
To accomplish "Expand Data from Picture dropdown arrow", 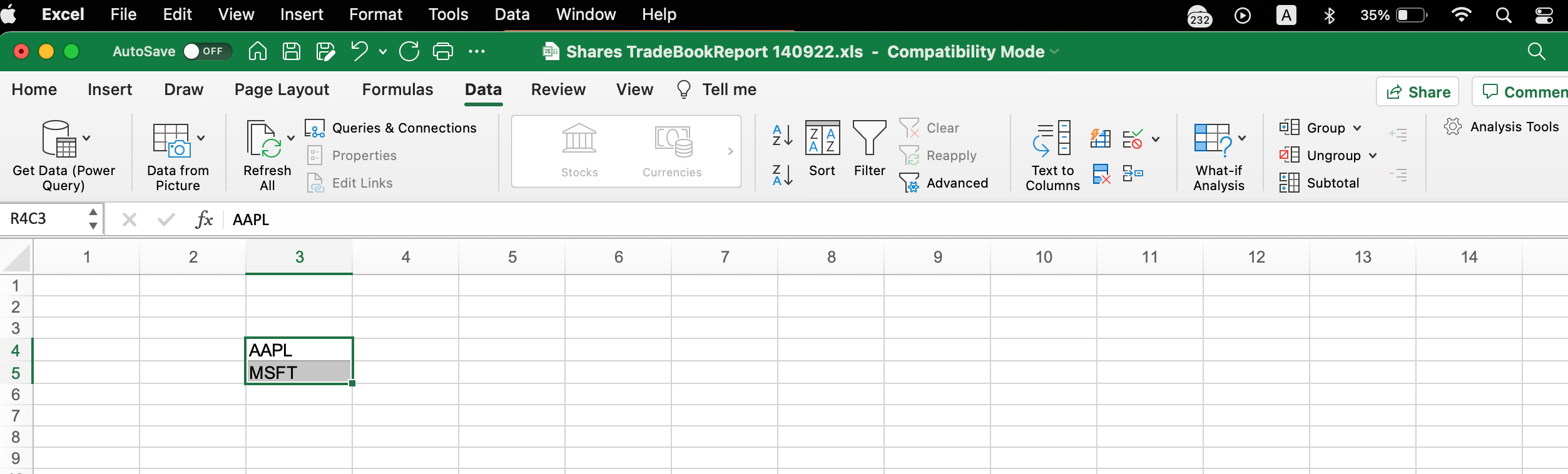I will [x=201, y=138].
